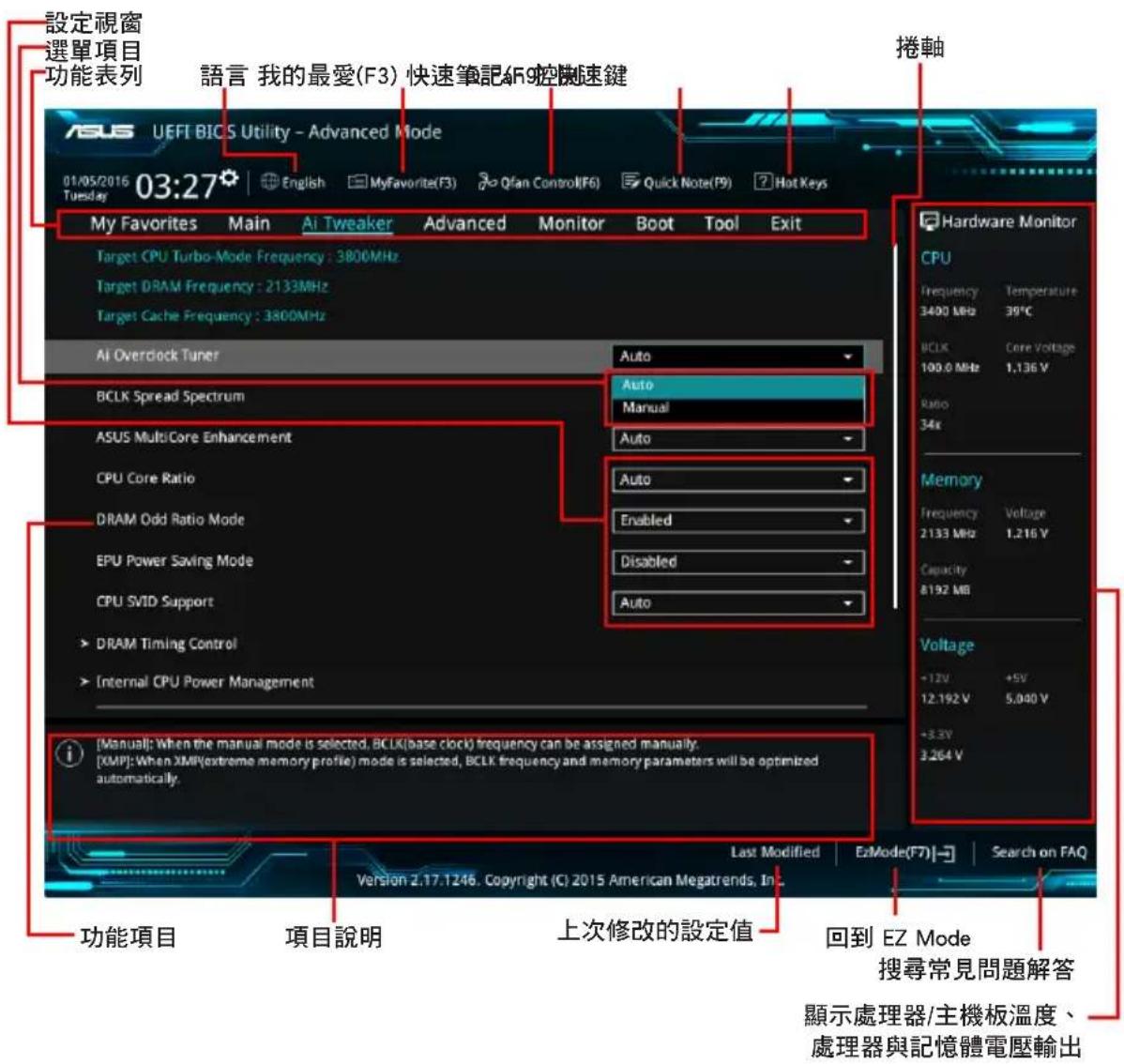This screenshot has height=1064, width=1124.
Task: Click the MyFavorite(F3) list icon
Action: coord(357,181)
